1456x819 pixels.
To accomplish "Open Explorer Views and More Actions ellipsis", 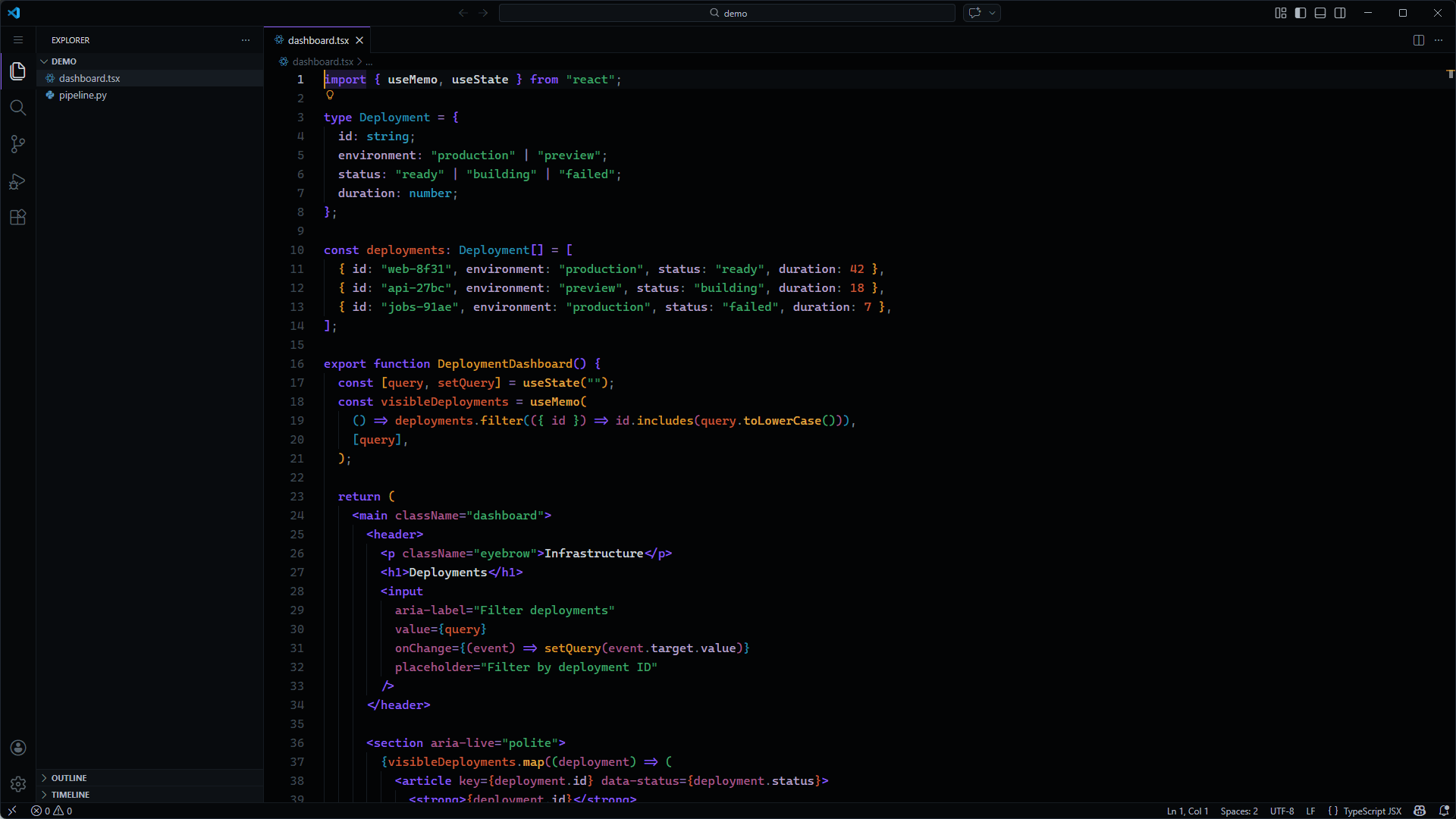I will 246,40.
